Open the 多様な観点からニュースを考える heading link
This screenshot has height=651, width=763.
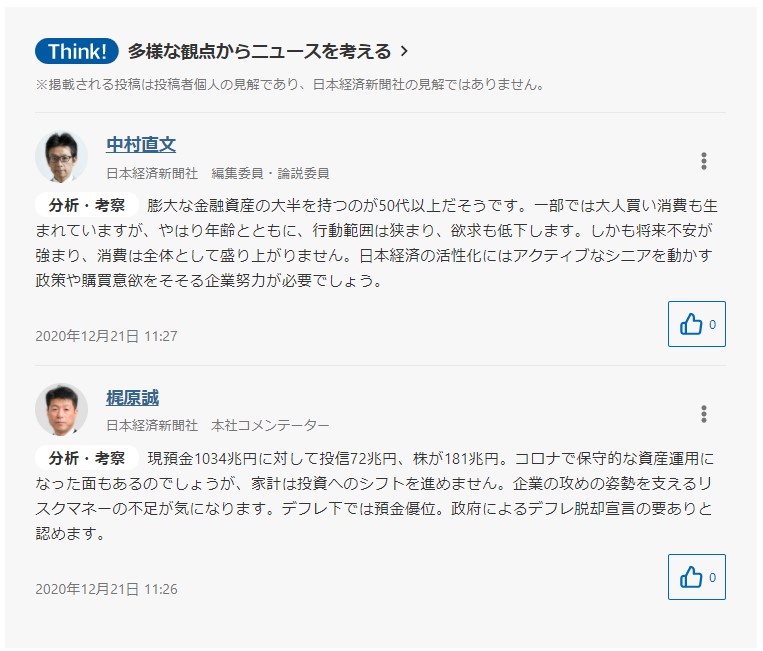pyautogui.click(x=259, y=51)
